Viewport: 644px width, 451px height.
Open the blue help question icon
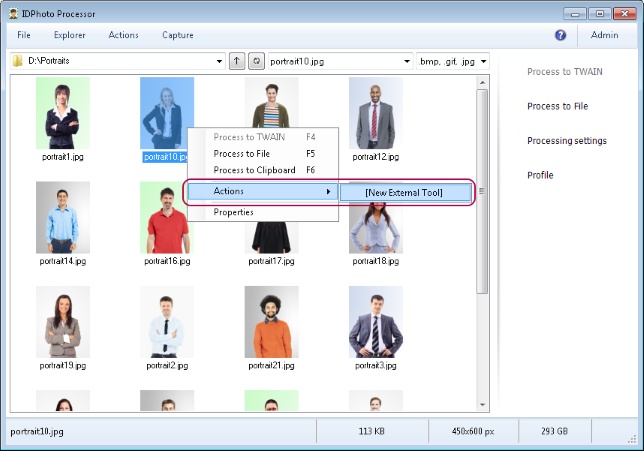pos(560,35)
